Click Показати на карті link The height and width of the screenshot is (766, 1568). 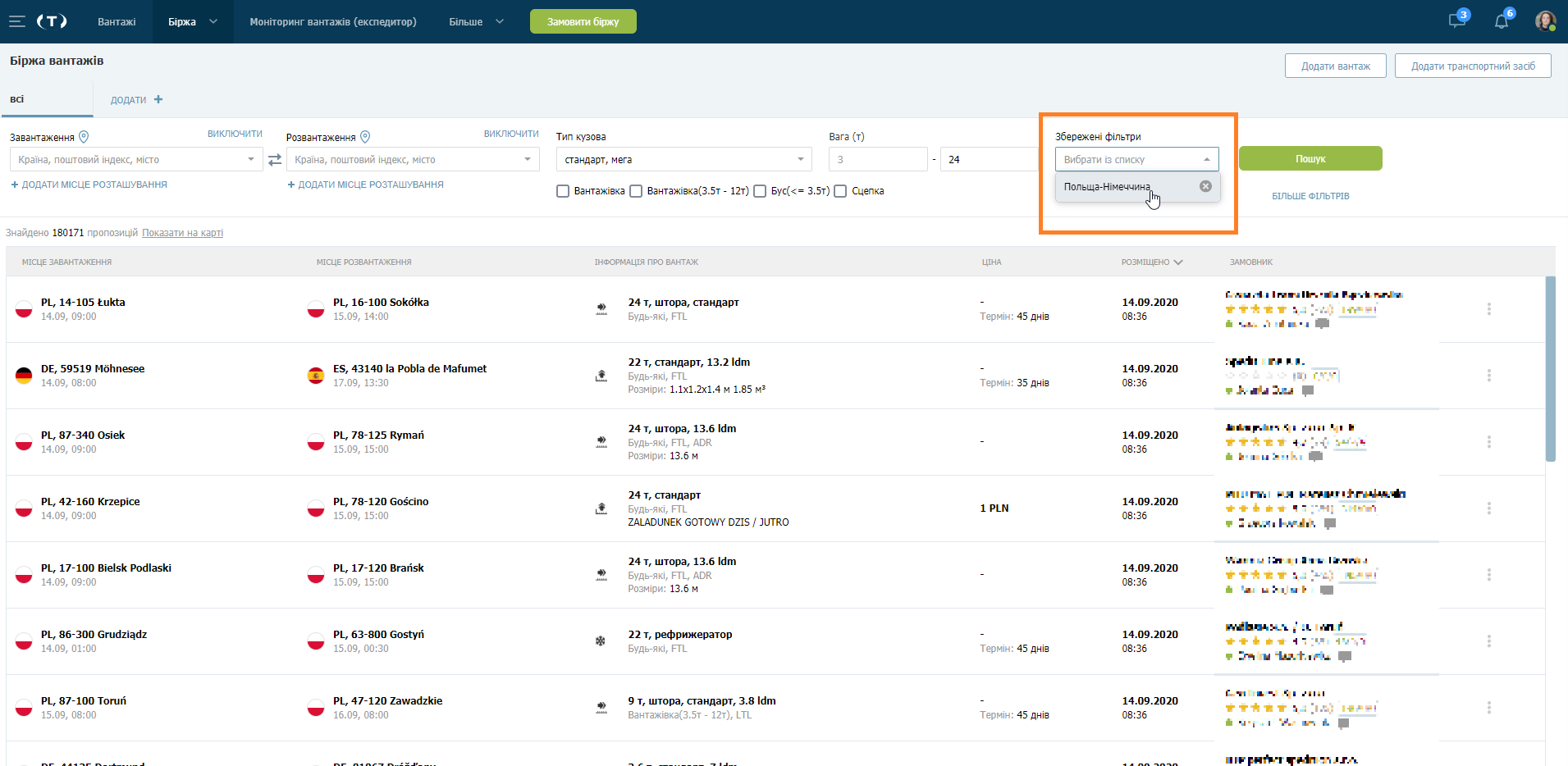click(183, 233)
